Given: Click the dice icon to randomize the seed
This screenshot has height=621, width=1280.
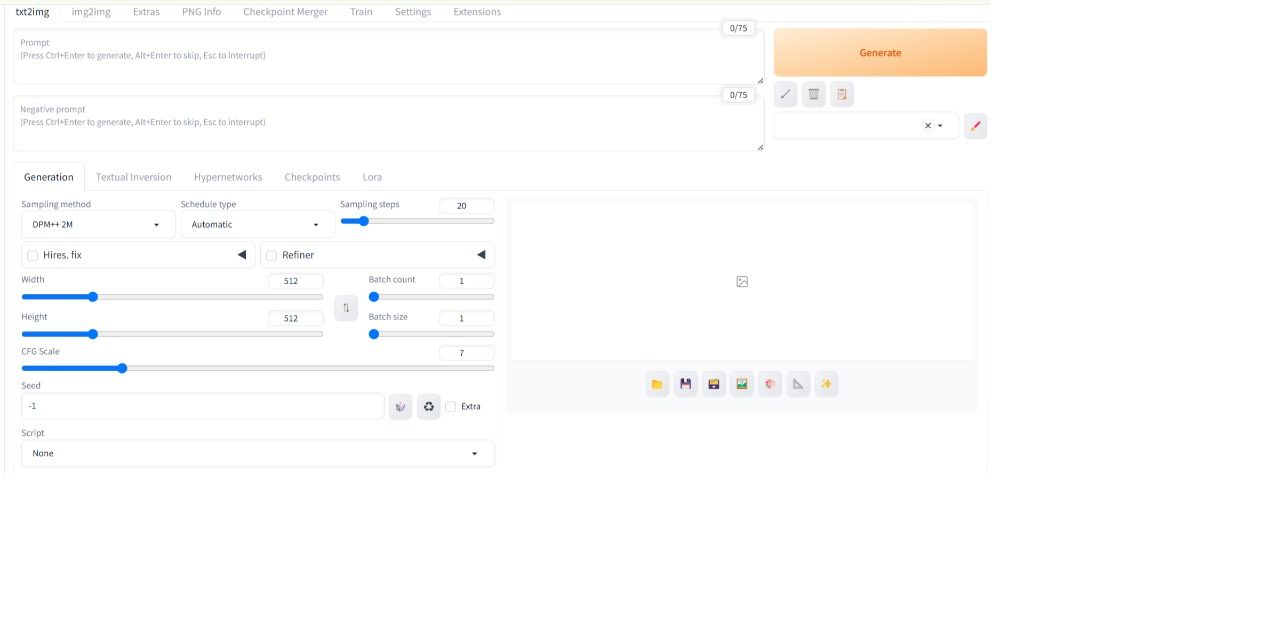Looking at the screenshot, I should 400,407.
